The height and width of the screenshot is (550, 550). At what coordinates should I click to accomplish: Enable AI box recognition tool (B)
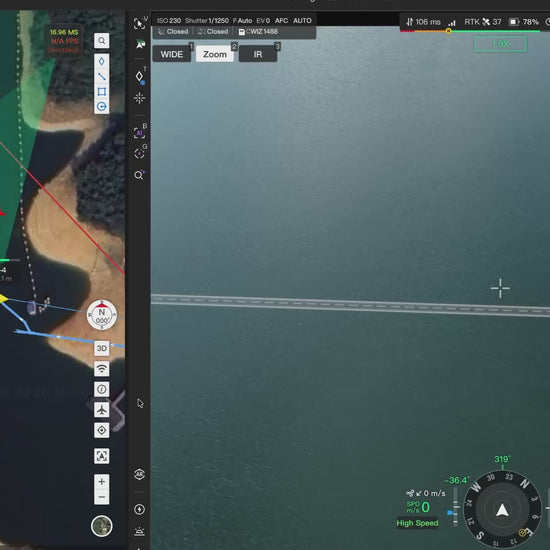tap(140, 133)
